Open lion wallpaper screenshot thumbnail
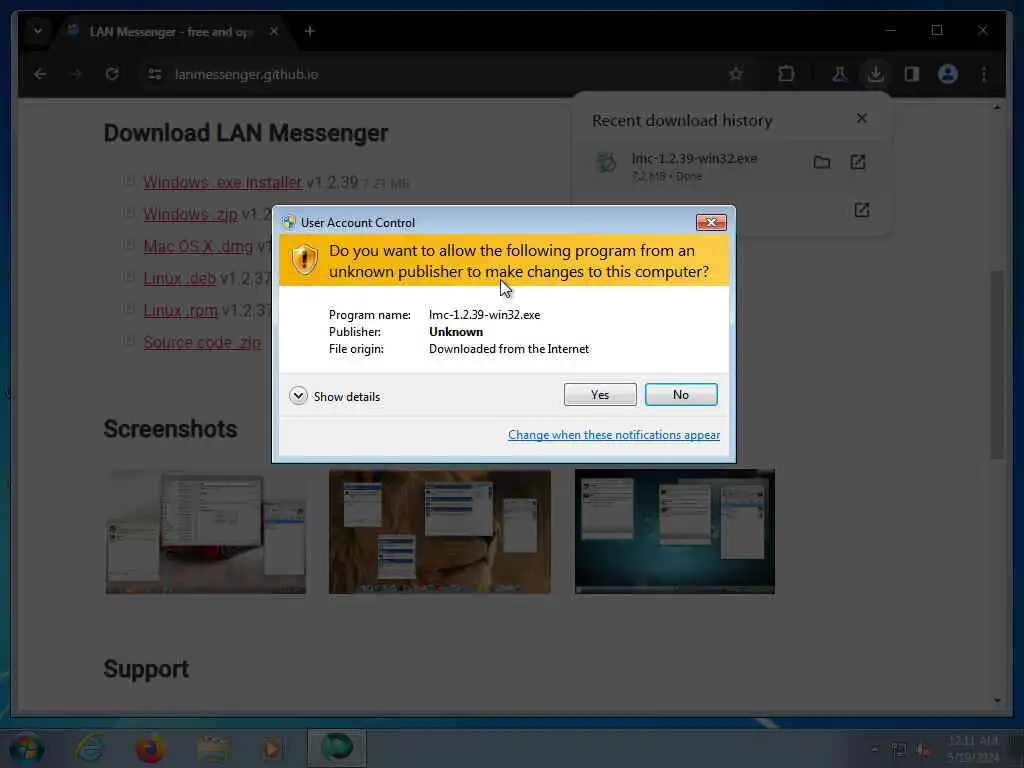Screen dimensions: 1024x768 point(440,532)
